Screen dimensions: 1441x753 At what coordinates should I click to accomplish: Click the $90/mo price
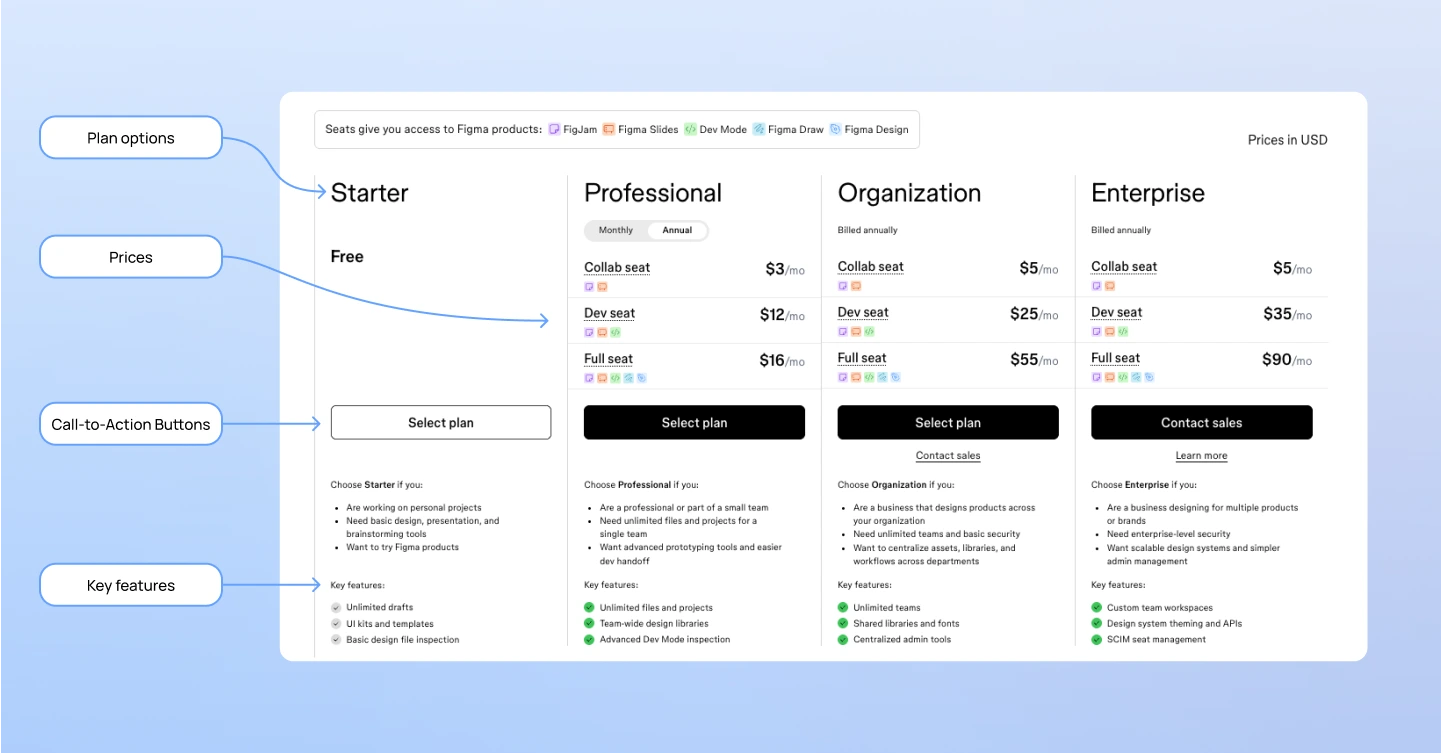click(x=1287, y=360)
